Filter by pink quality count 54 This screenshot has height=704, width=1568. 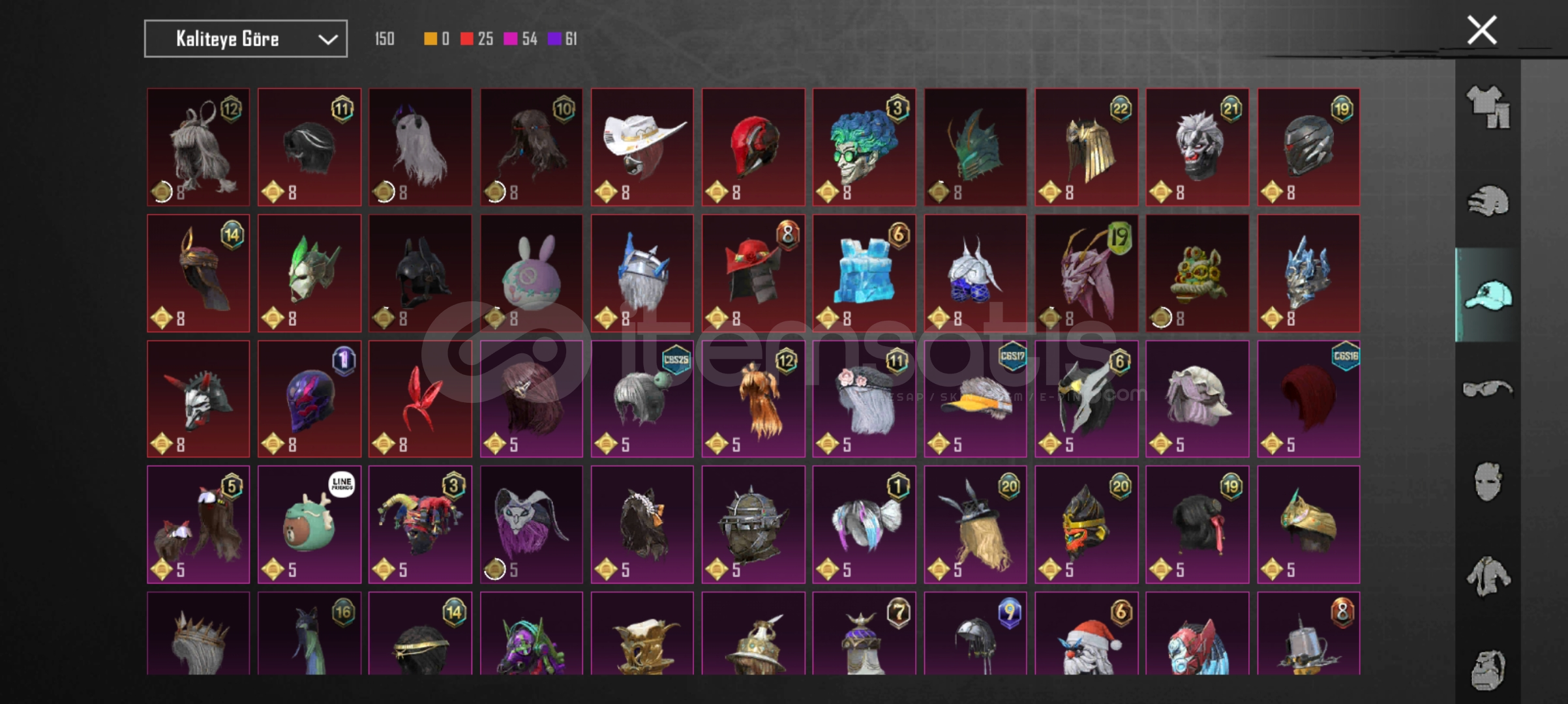(520, 39)
